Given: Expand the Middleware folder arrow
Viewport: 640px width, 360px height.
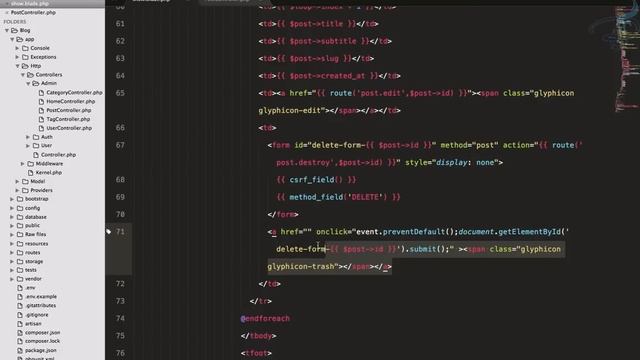Looking at the screenshot, I should 23,164.
